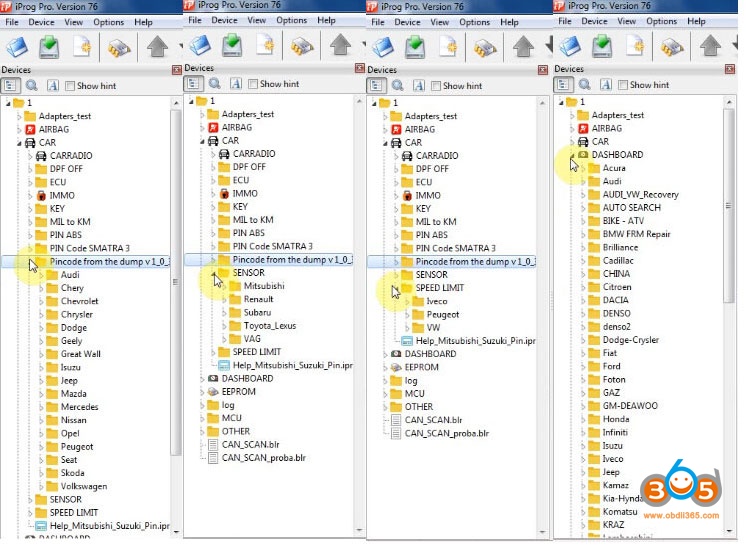Click the search magnifier in DASHBOARD-expanded window's Devices panel
Screen dimensions: 746x551
[585, 85]
